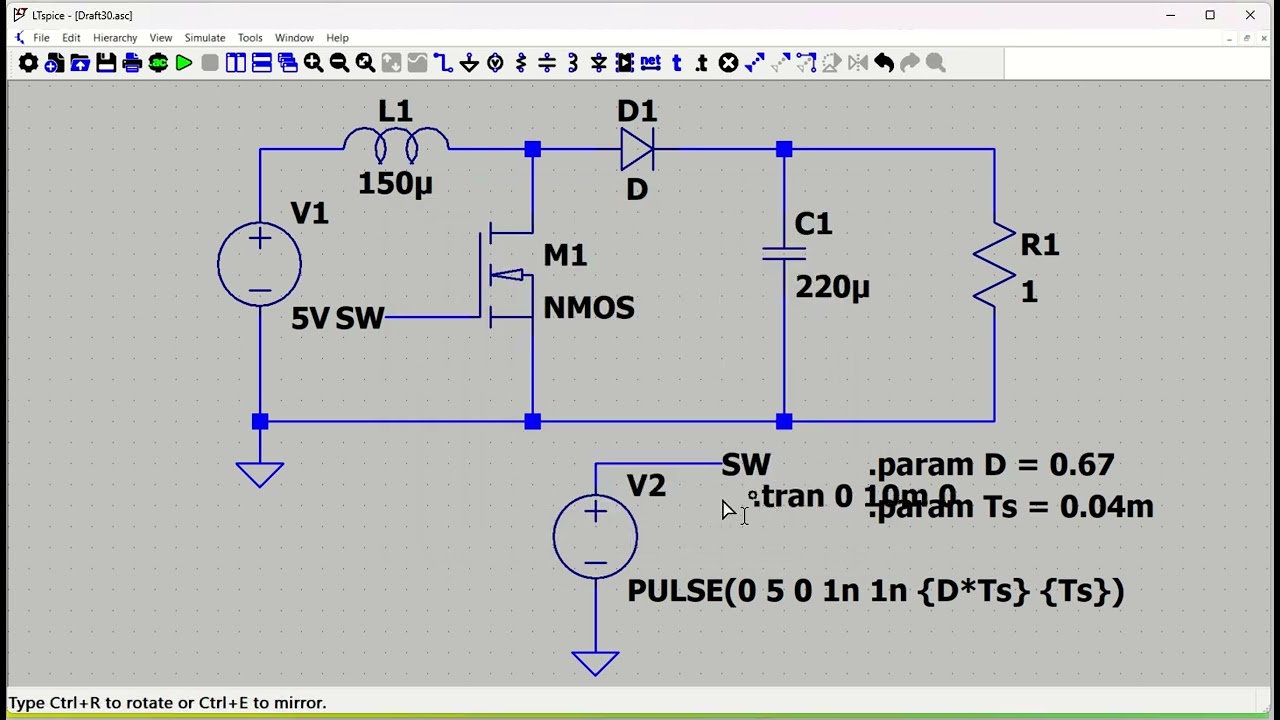The height and width of the screenshot is (720, 1280).
Task: Click the V1 voltage source symbol
Action: 260,264
